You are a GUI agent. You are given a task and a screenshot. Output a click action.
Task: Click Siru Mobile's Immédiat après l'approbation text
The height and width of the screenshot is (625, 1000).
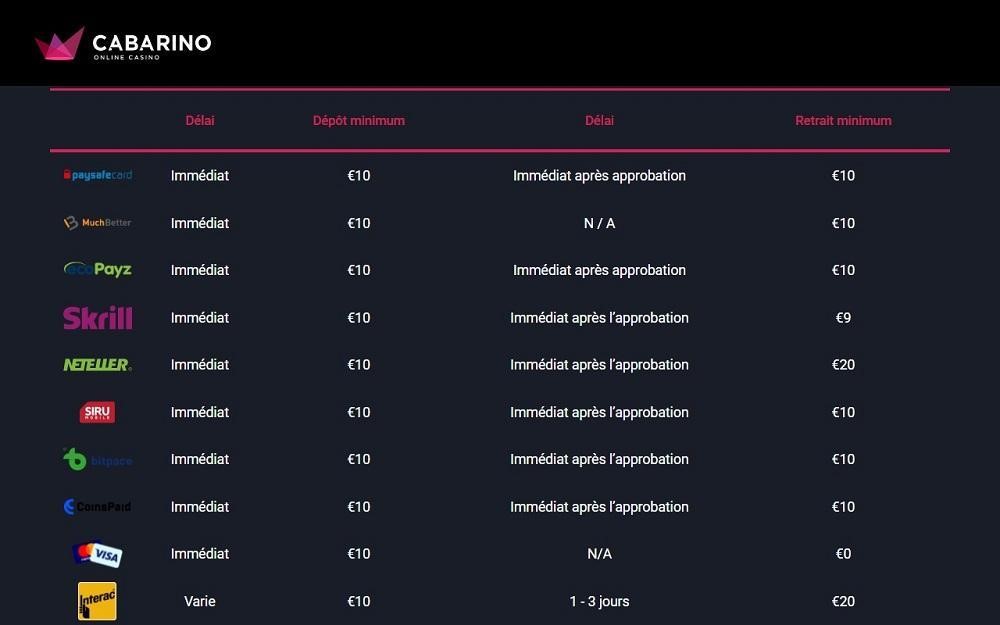(x=599, y=412)
